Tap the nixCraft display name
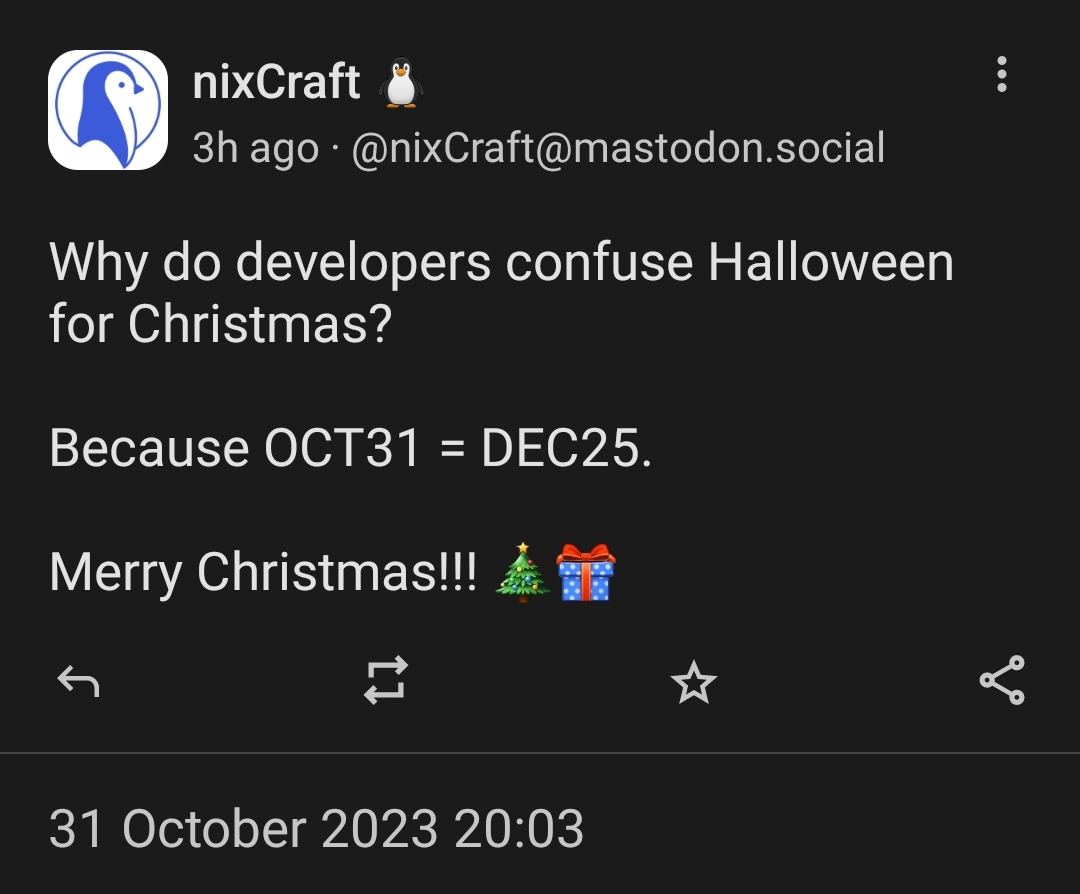The height and width of the screenshot is (894, 1080). point(276,82)
